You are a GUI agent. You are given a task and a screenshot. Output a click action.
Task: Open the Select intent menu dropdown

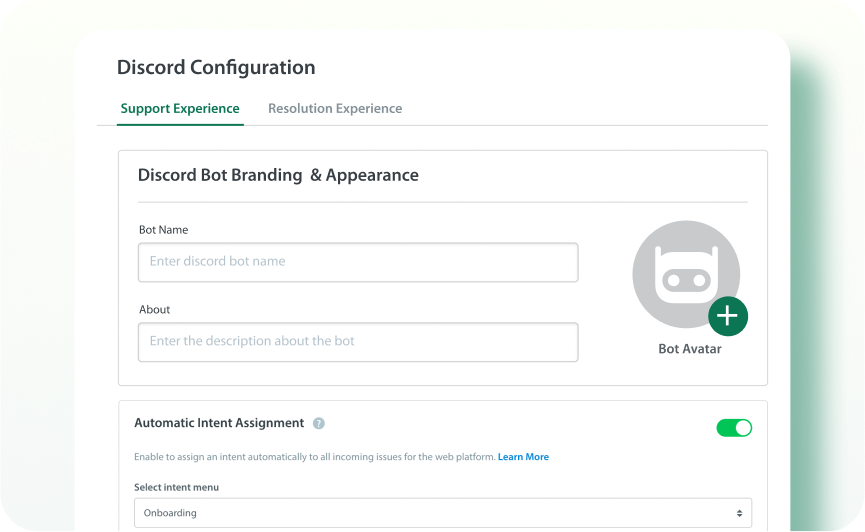(x=442, y=513)
